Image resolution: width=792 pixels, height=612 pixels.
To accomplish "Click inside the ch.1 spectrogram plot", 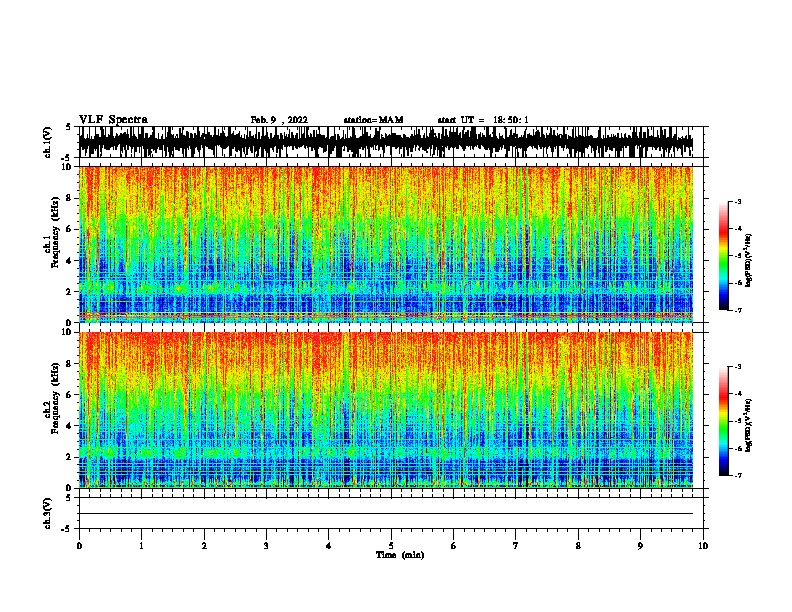I will (385, 244).
